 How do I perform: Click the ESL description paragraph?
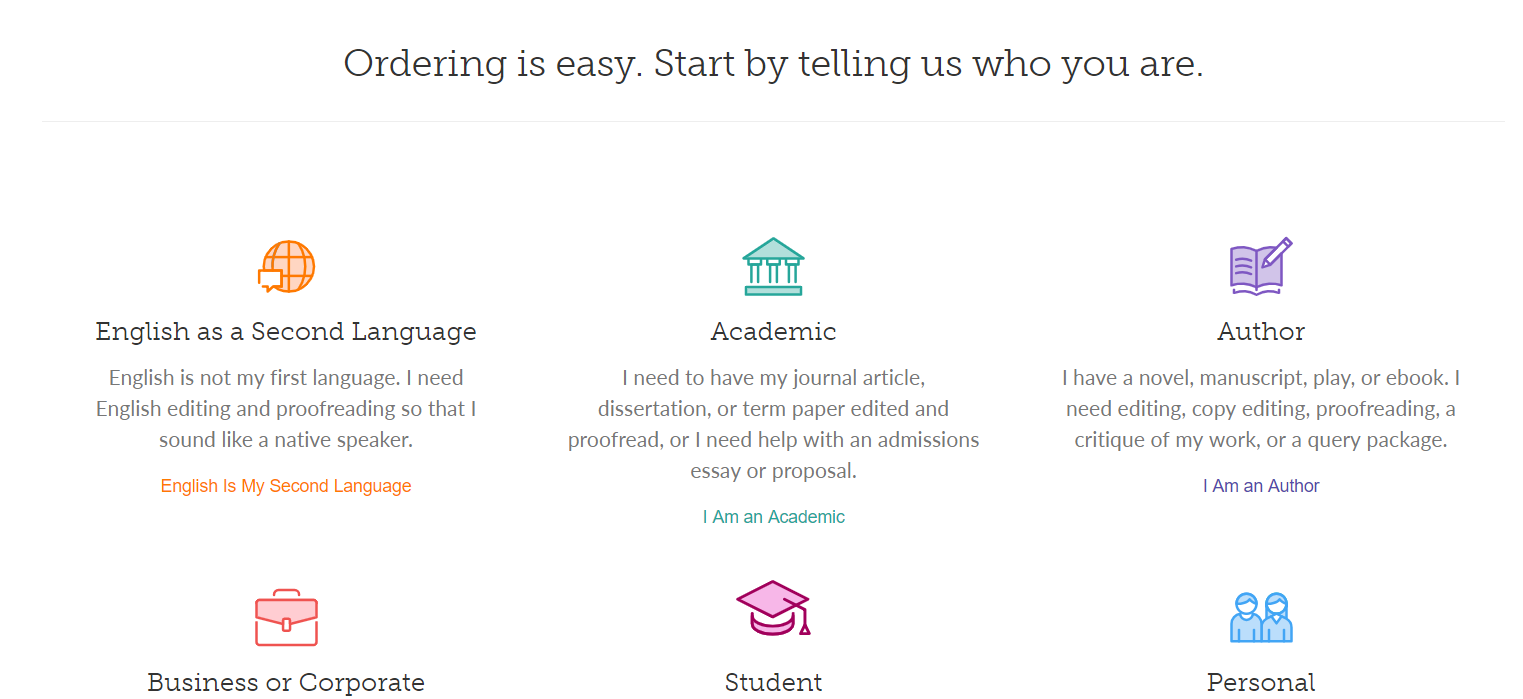point(286,409)
